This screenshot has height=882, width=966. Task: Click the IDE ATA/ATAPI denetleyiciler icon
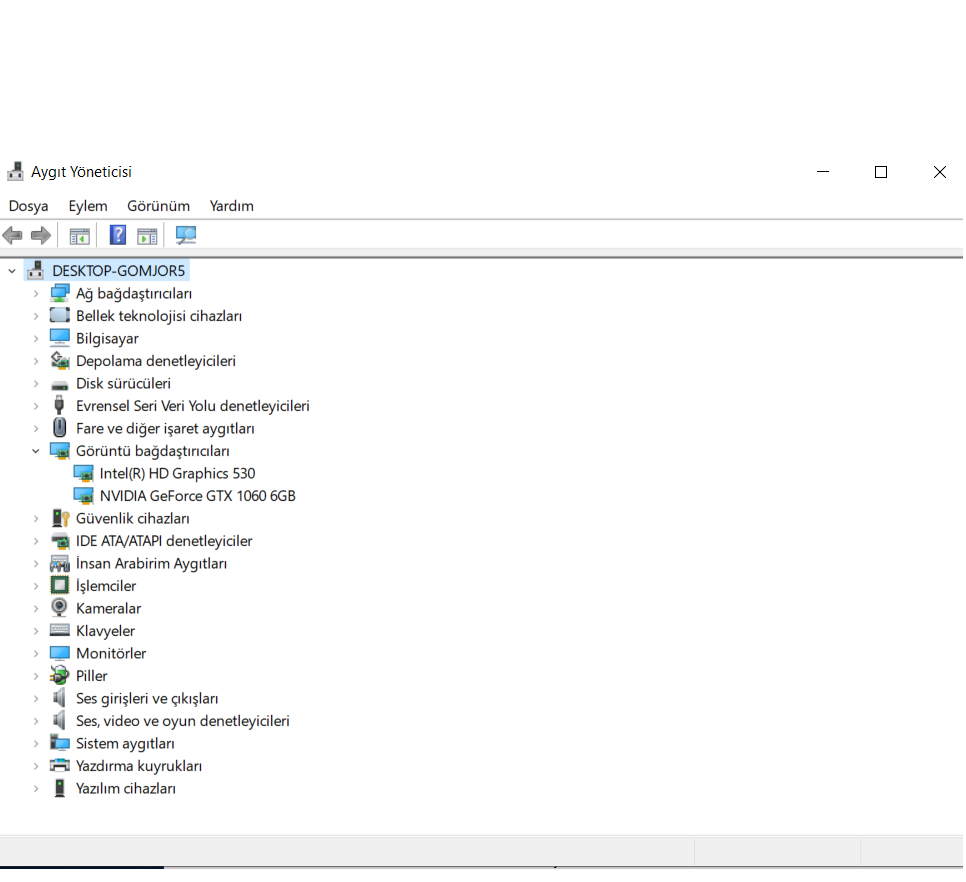coord(60,541)
